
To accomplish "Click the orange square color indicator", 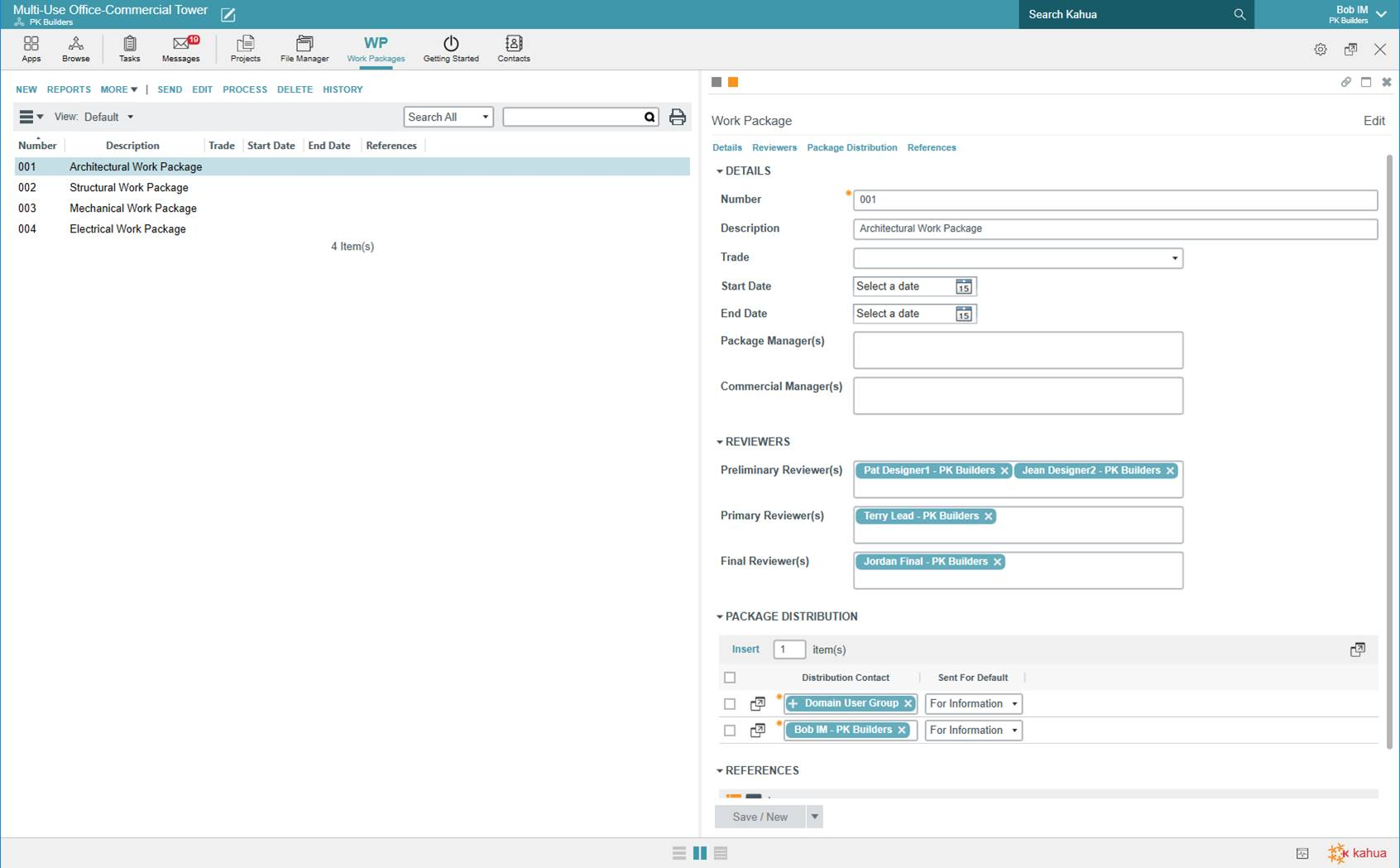I will tap(733, 82).
